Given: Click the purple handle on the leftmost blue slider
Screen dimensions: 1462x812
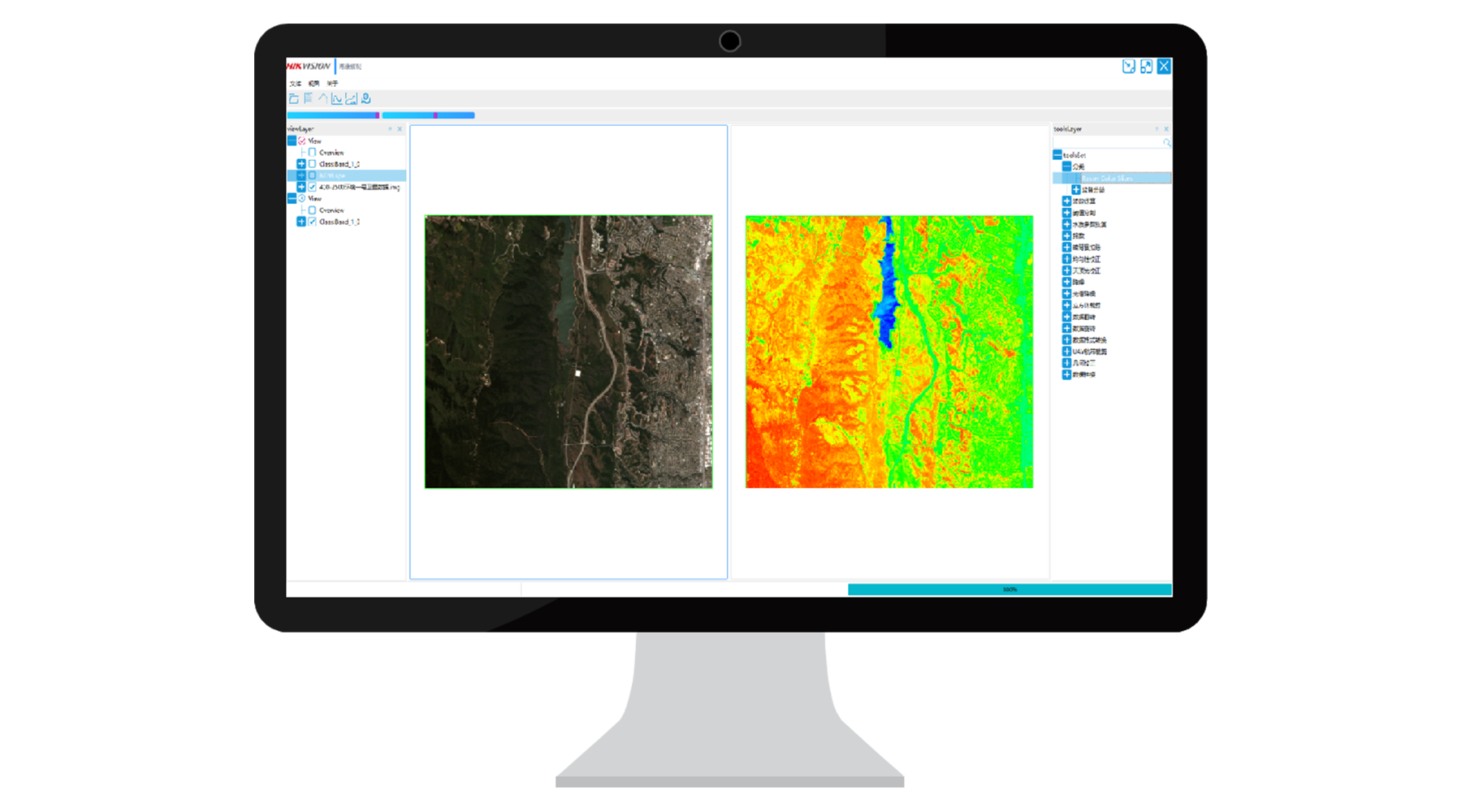Looking at the screenshot, I should [x=377, y=115].
